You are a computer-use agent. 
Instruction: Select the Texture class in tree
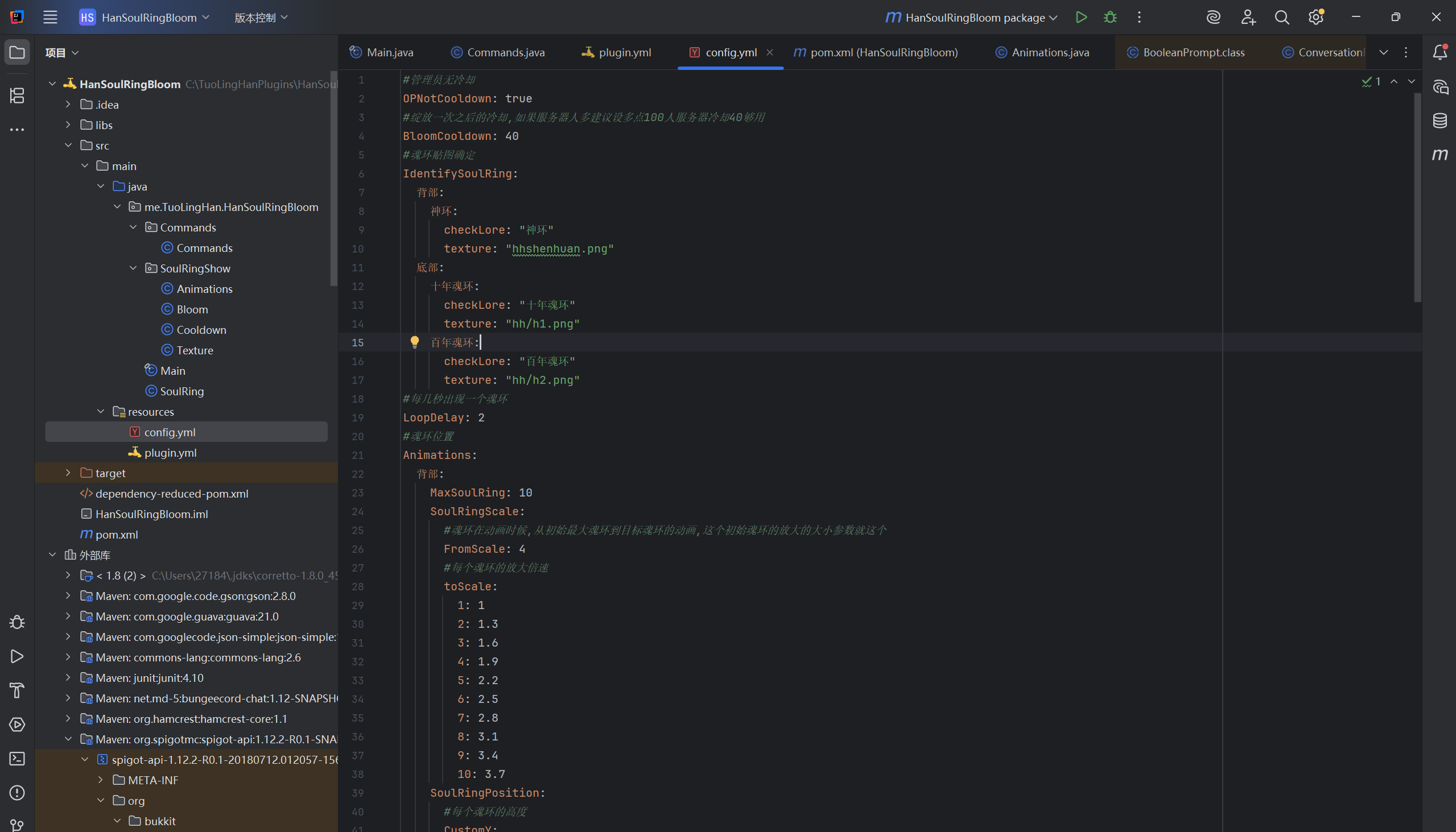coord(195,350)
